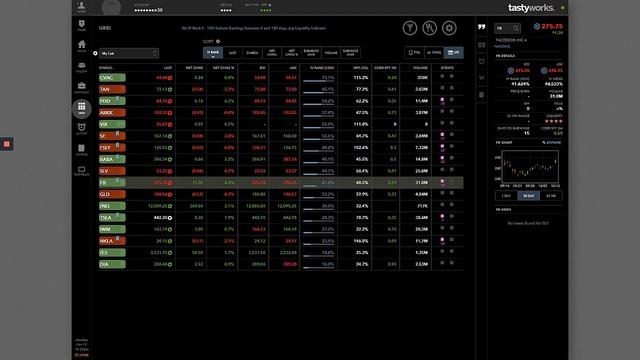Click the earnings event icon in FB row
The image size is (640, 360).
click(x=442, y=182)
